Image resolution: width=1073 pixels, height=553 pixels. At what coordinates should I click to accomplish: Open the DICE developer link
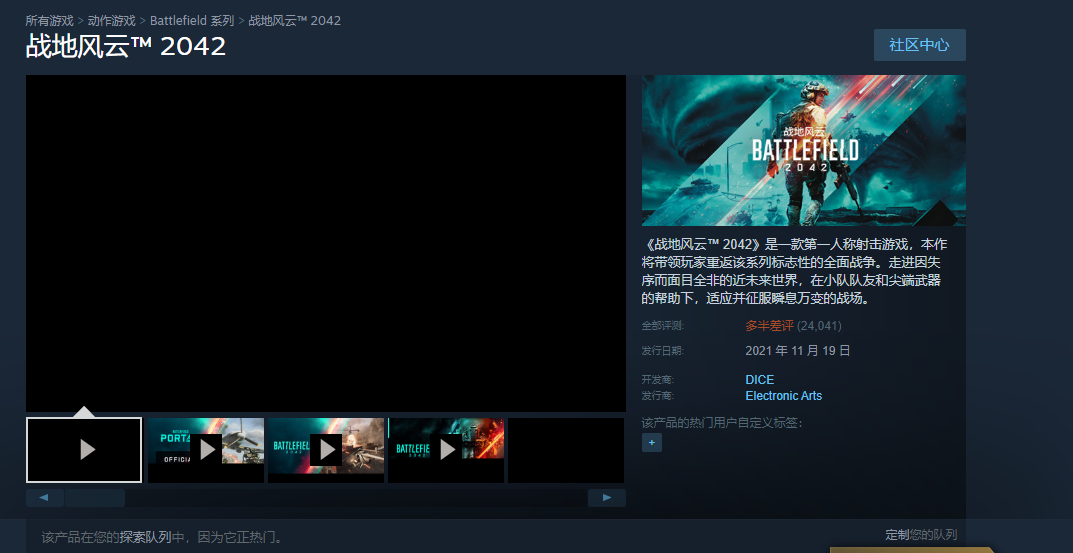pyautogui.click(x=760, y=380)
